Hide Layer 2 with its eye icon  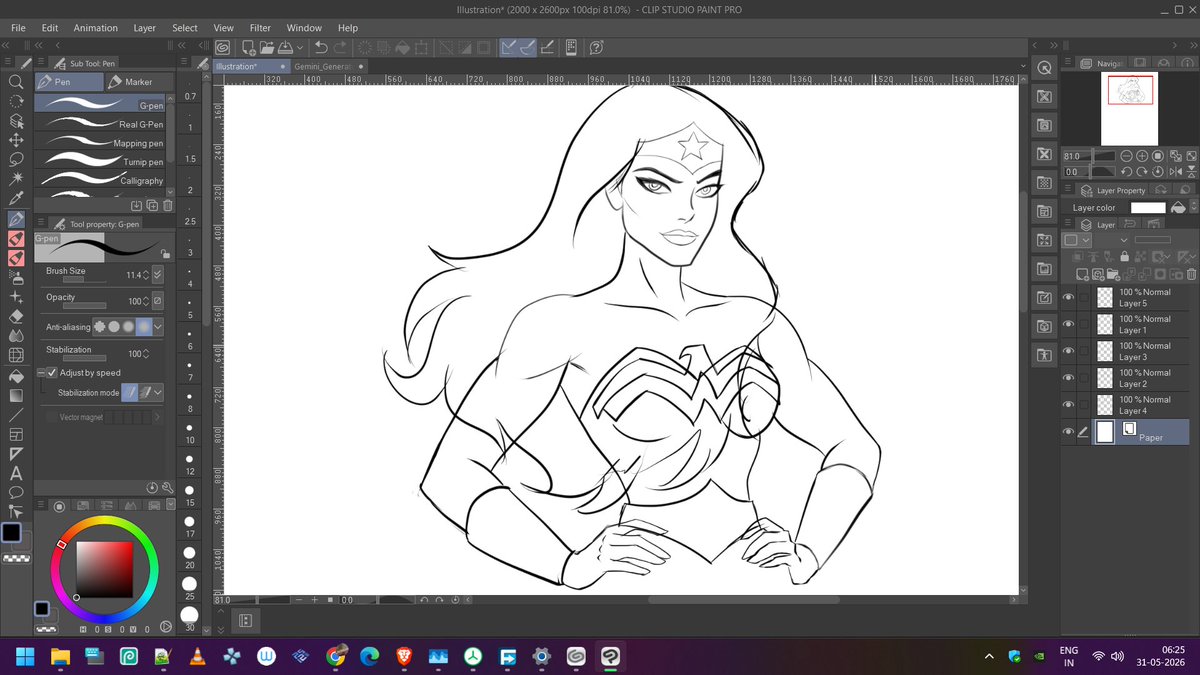(x=1068, y=378)
